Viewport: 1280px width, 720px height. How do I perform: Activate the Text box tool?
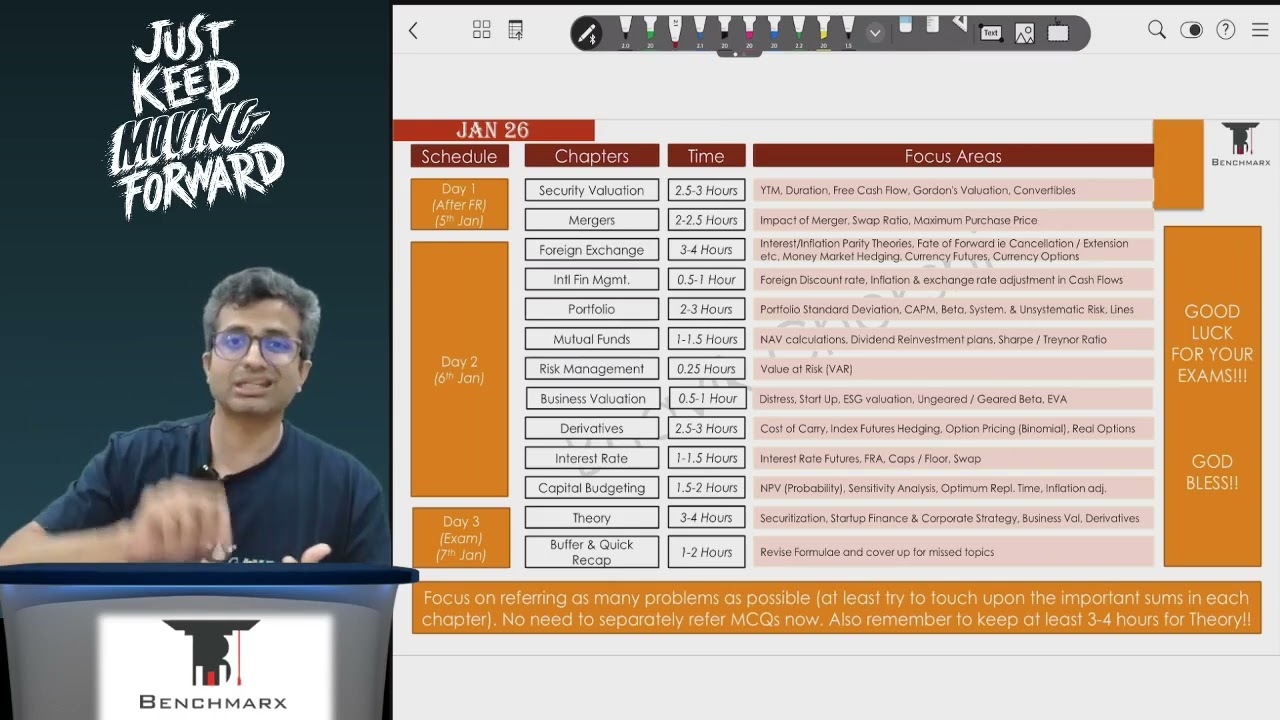pos(990,33)
